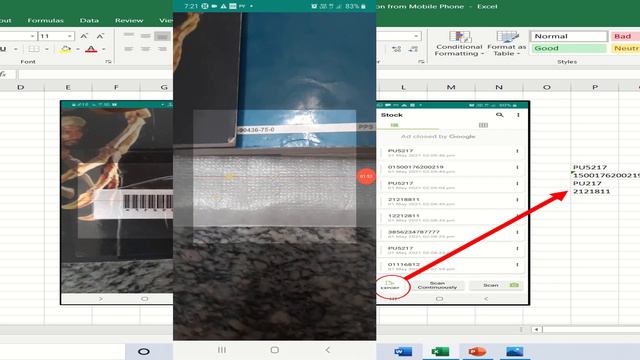The image size is (640, 360).
Task: Tap the center phone's recent apps button
Action: (222, 350)
